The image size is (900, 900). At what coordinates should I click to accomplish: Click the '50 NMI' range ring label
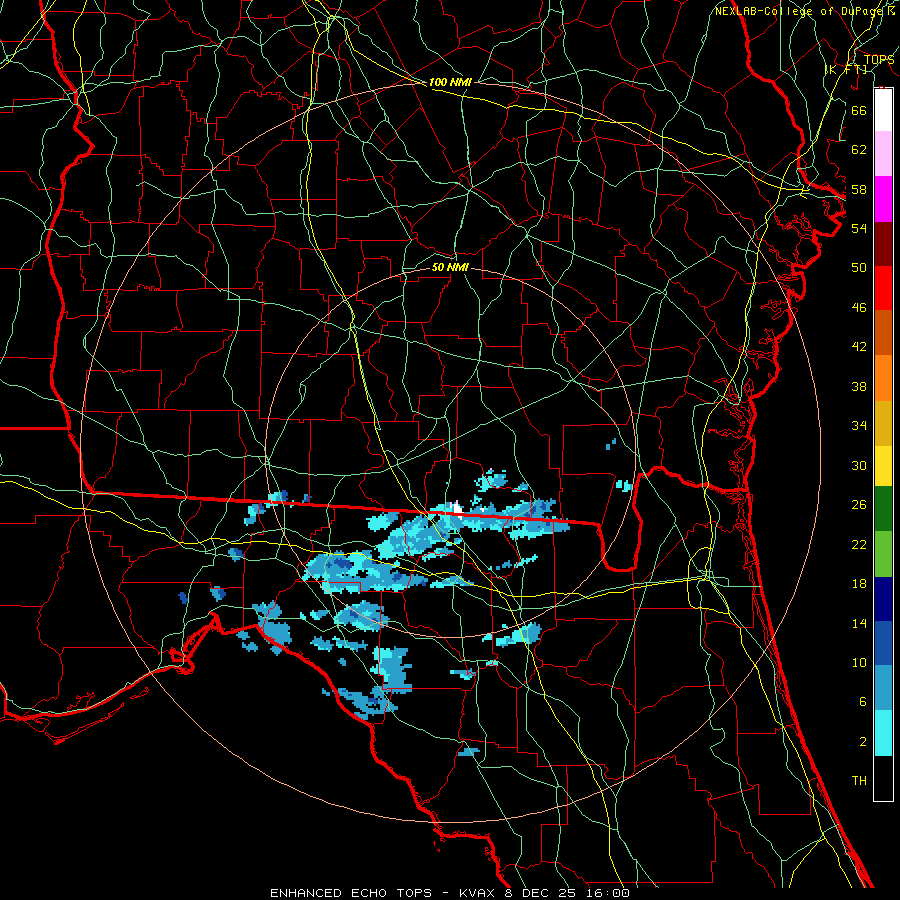point(450,267)
